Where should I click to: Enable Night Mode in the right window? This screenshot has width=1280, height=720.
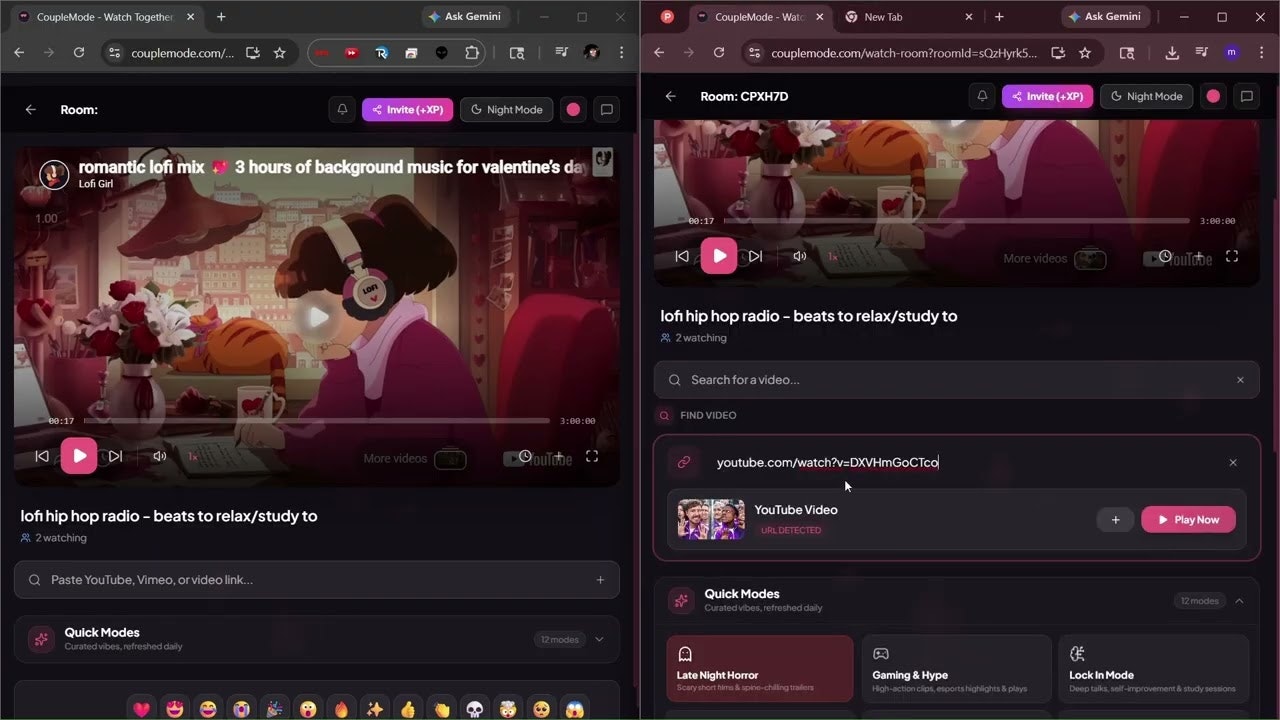(x=1146, y=96)
